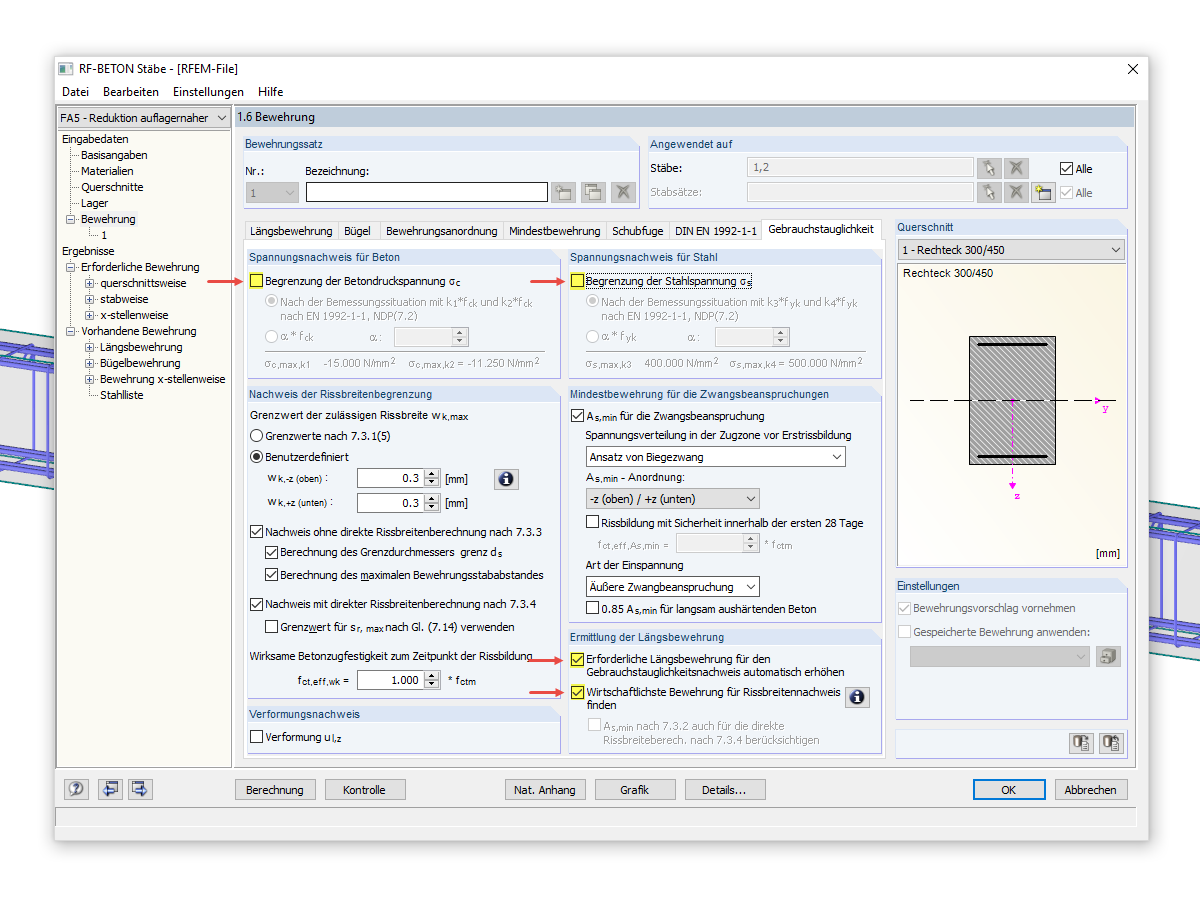1200x900 pixels.
Task: Pick member sets graphically in the Stabsätze row
Action: pyautogui.click(x=988, y=192)
